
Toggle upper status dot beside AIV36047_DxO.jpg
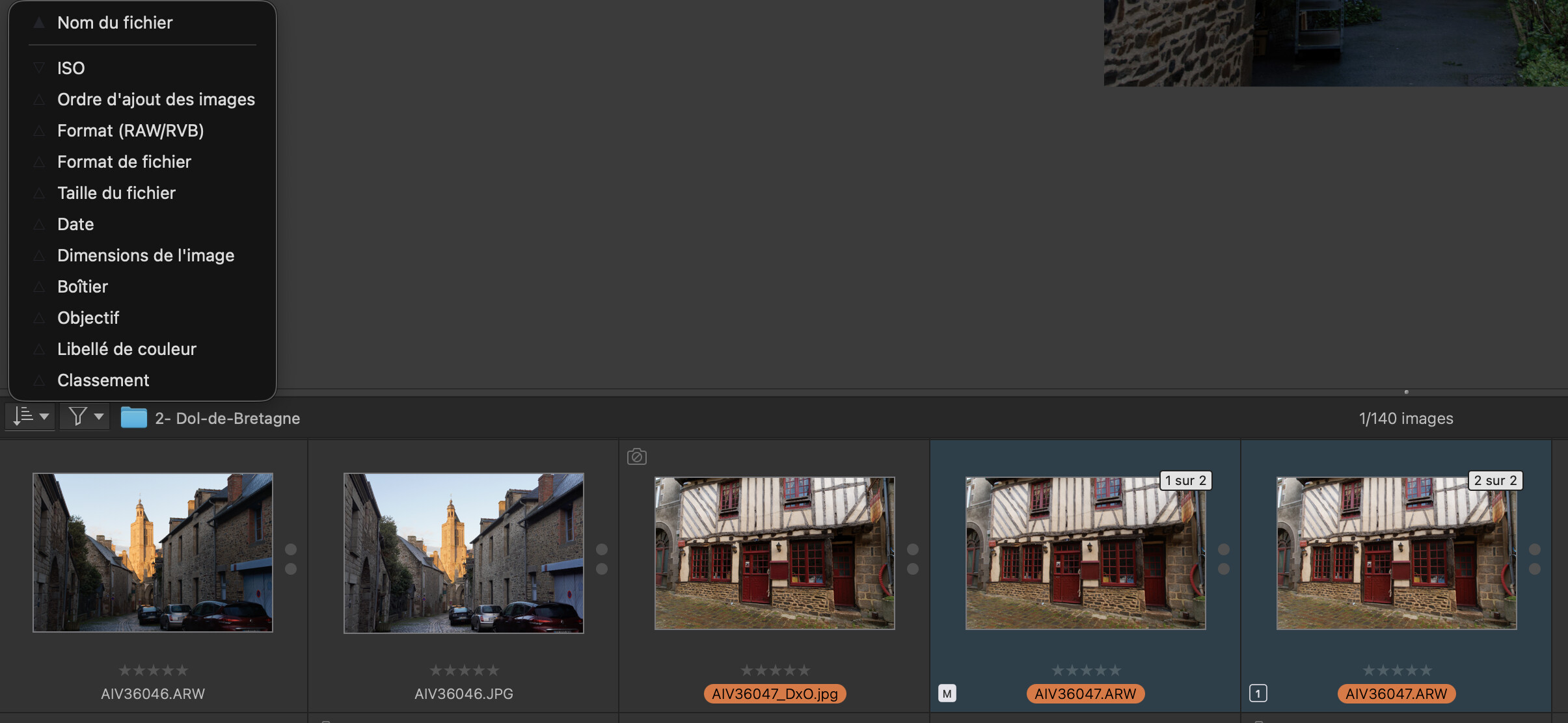(x=913, y=549)
